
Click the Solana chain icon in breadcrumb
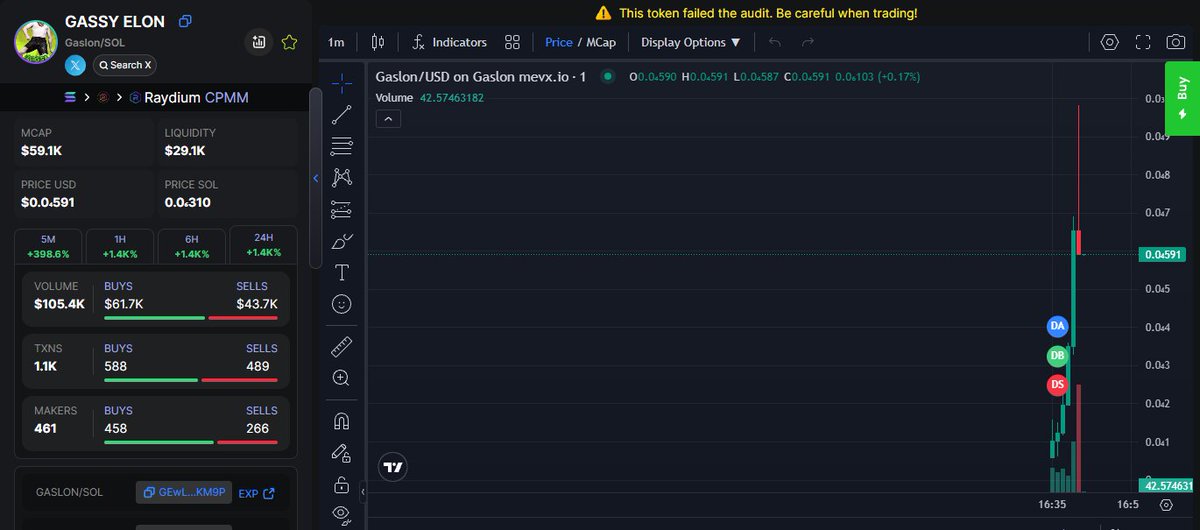[x=70, y=98]
